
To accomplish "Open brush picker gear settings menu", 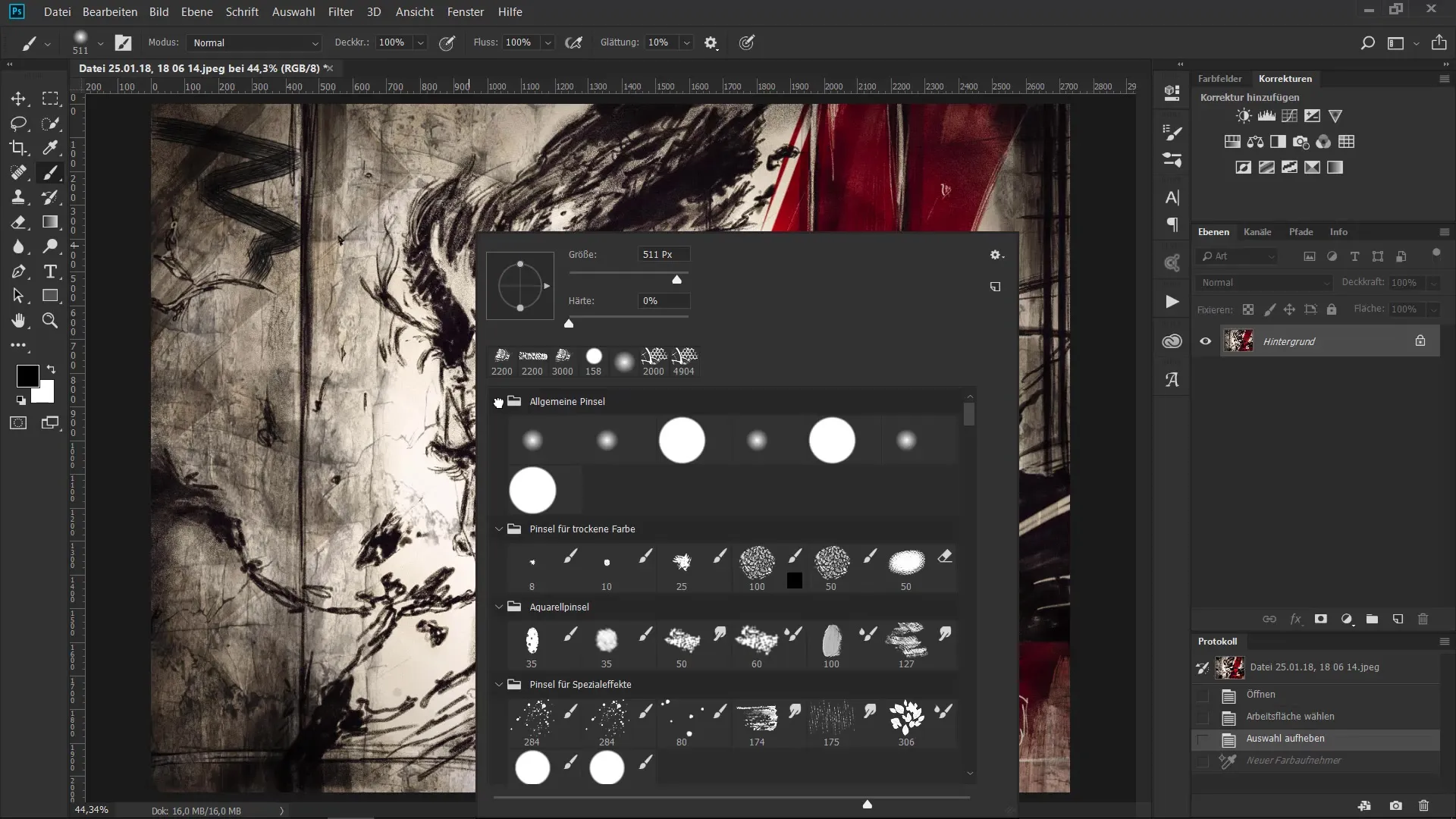I will pos(996,256).
